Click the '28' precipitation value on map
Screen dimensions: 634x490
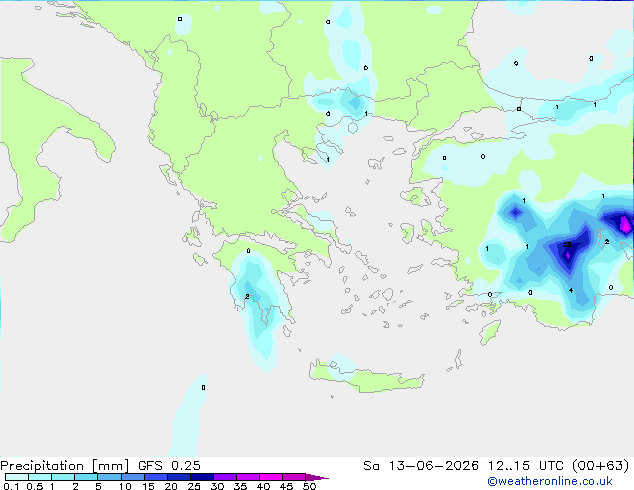tap(567, 245)
